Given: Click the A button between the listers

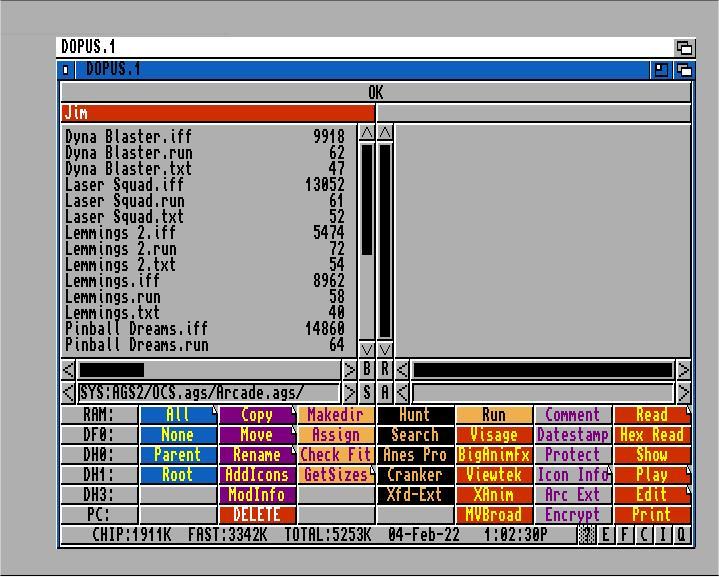Looking at the screenshot, I should 385,393.
